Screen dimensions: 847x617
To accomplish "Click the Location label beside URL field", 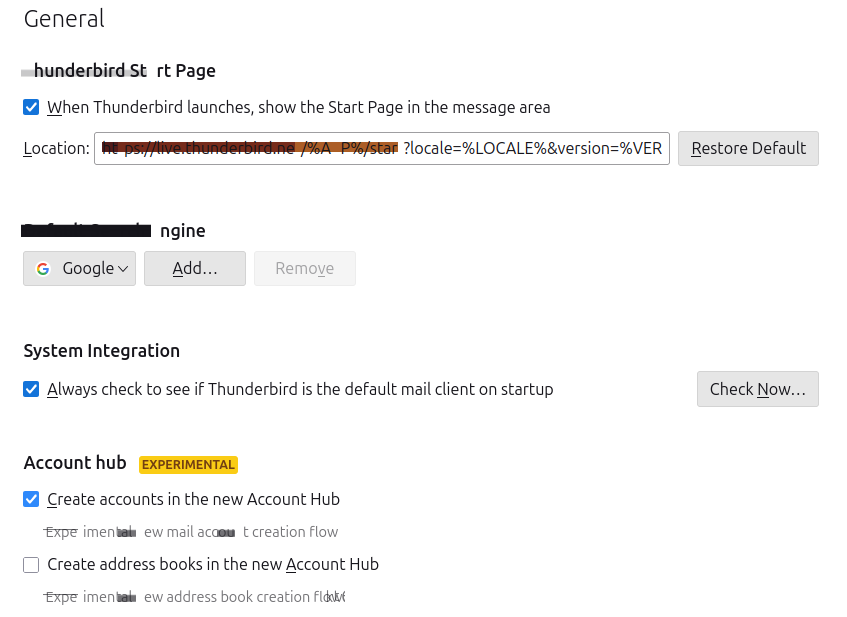I will [56, 149].
